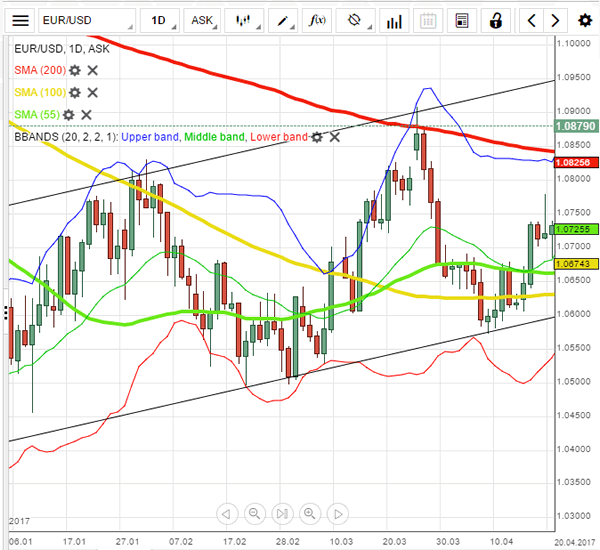This screenshot has height=550, width=600.
Task: Remove the SMA (200) indicator
Action: 93,70
